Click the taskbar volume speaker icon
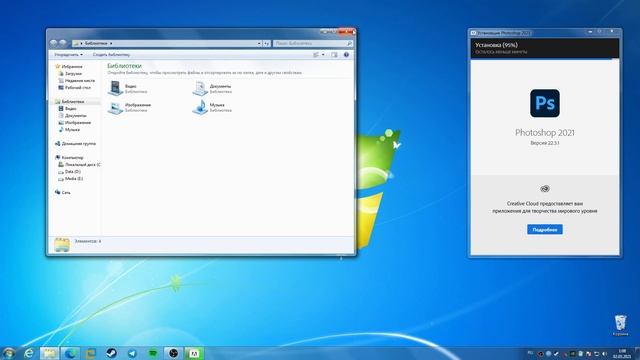640x360 pixels. (604, 353)
